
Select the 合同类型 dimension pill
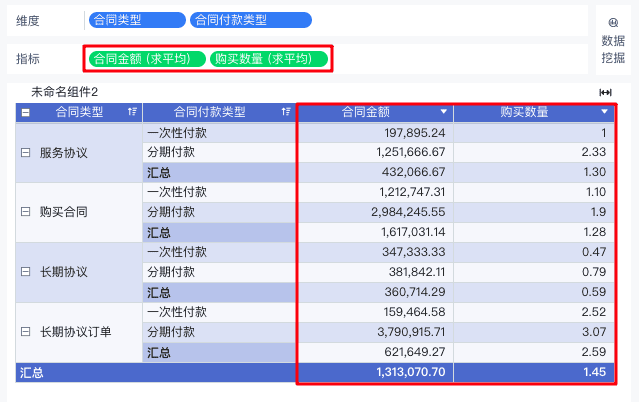(x=137, y=20)
